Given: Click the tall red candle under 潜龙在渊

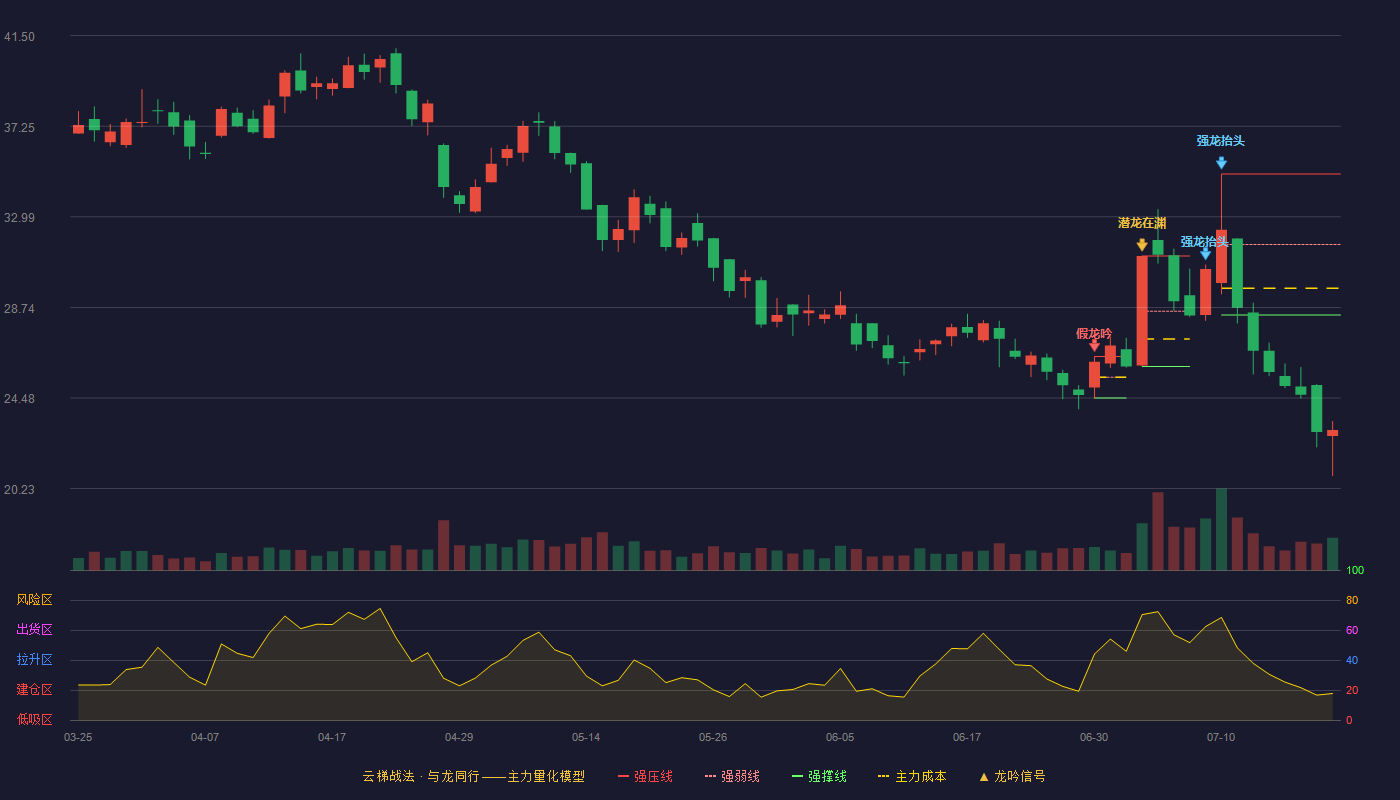Looking at the screenshot, I should point(1142,311).
